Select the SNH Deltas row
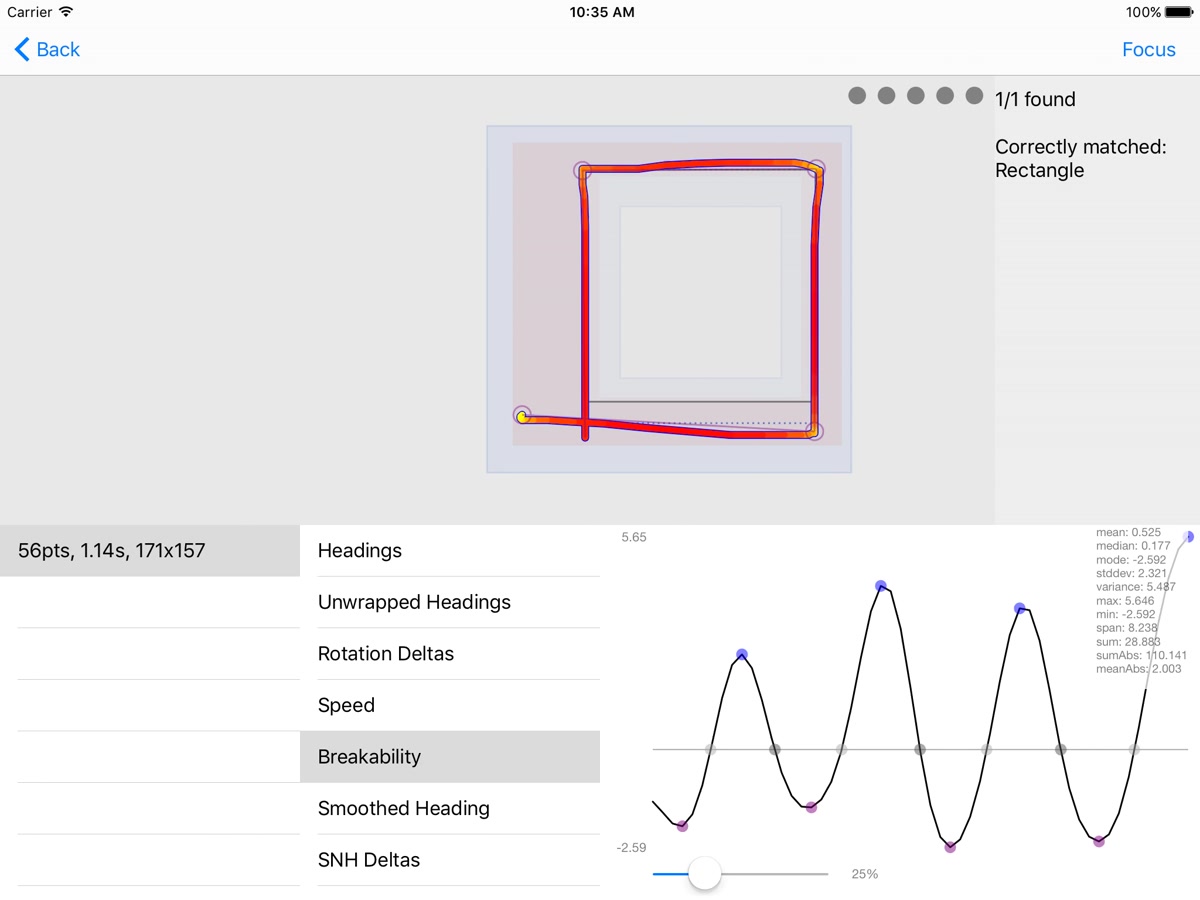Viewport: 1200px width, 900px height. [450, 860]
